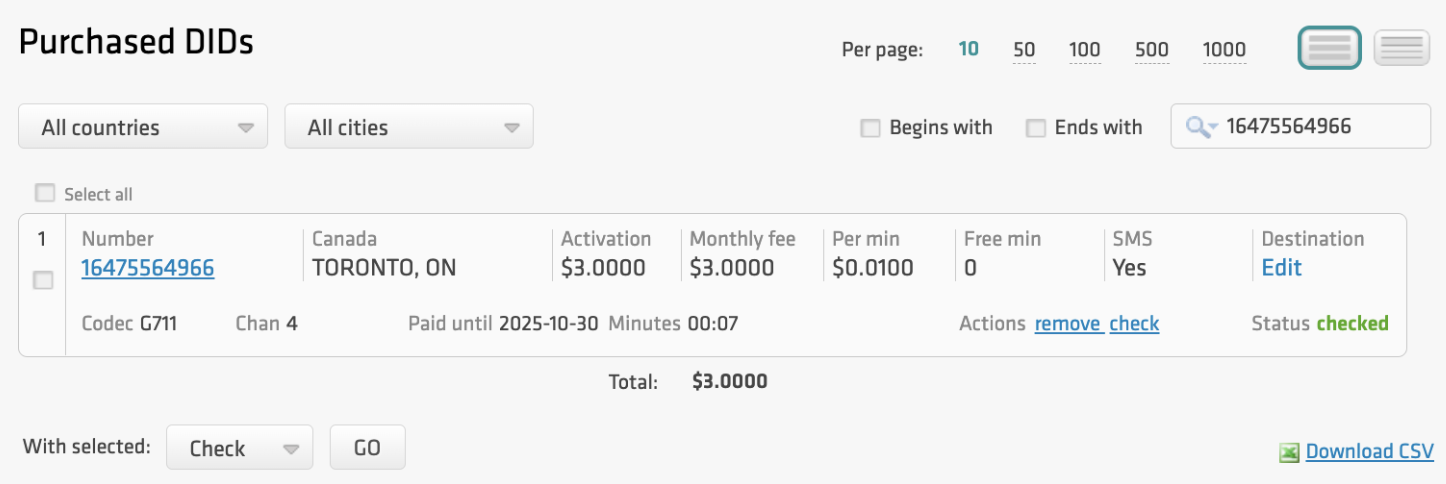Enable the Ends with checkbox
Image resolution: width=1446 pixels, height=484 pixels.
point(1036,128)
